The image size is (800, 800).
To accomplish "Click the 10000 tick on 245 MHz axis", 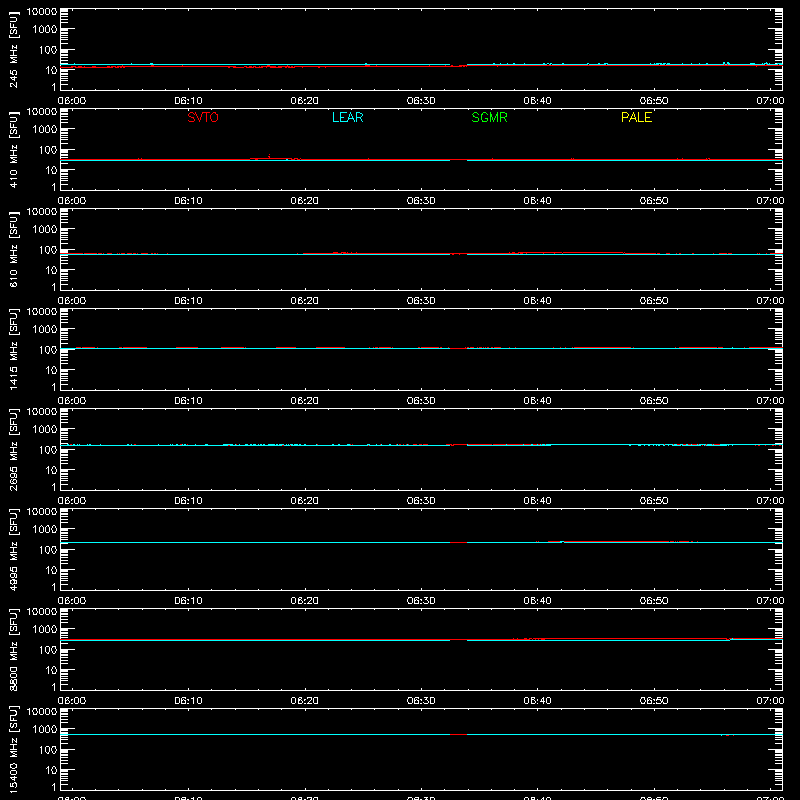I will point(42,12).
